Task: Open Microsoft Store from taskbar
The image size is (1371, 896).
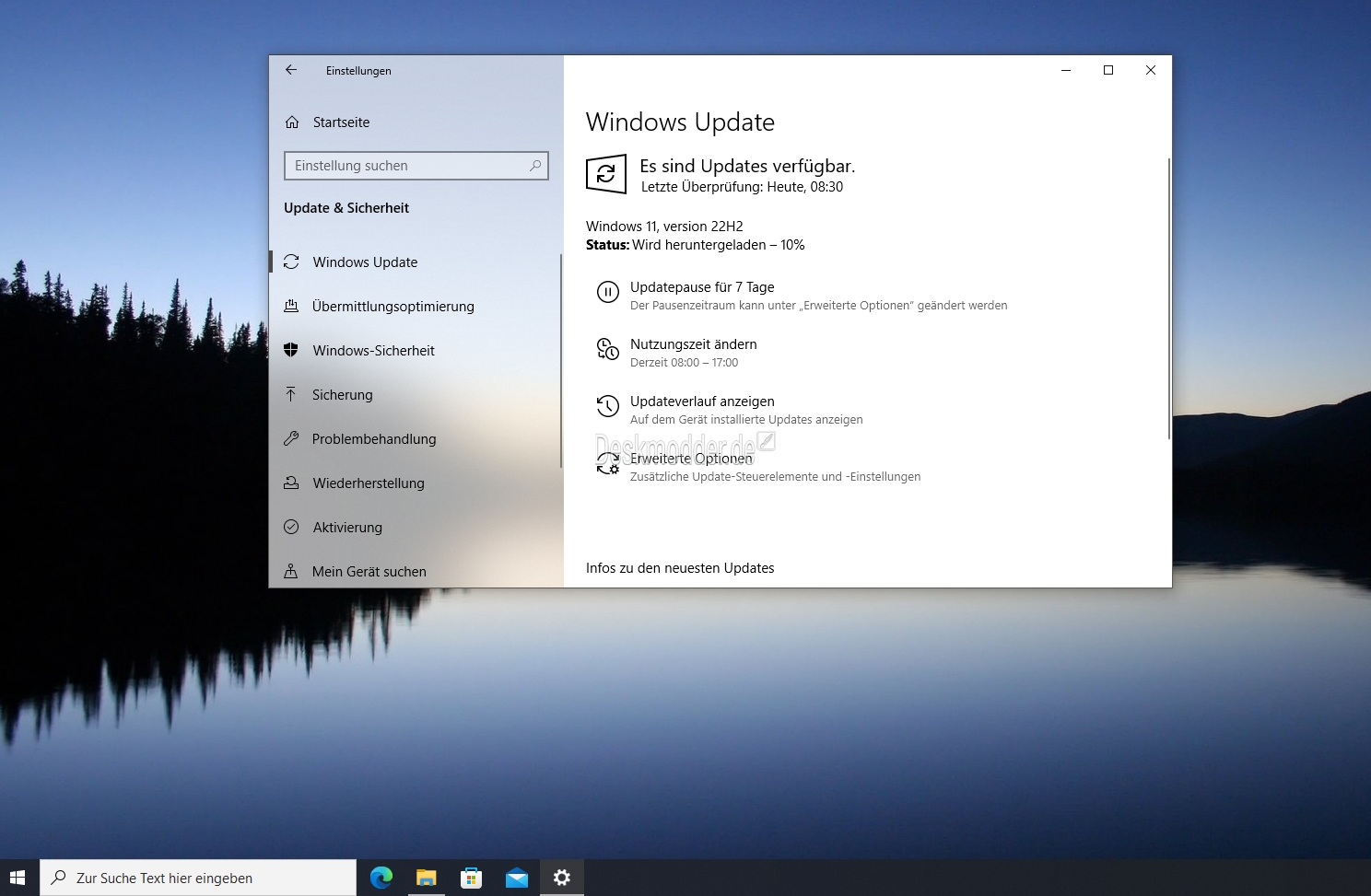Action: (x=472, y=878)
